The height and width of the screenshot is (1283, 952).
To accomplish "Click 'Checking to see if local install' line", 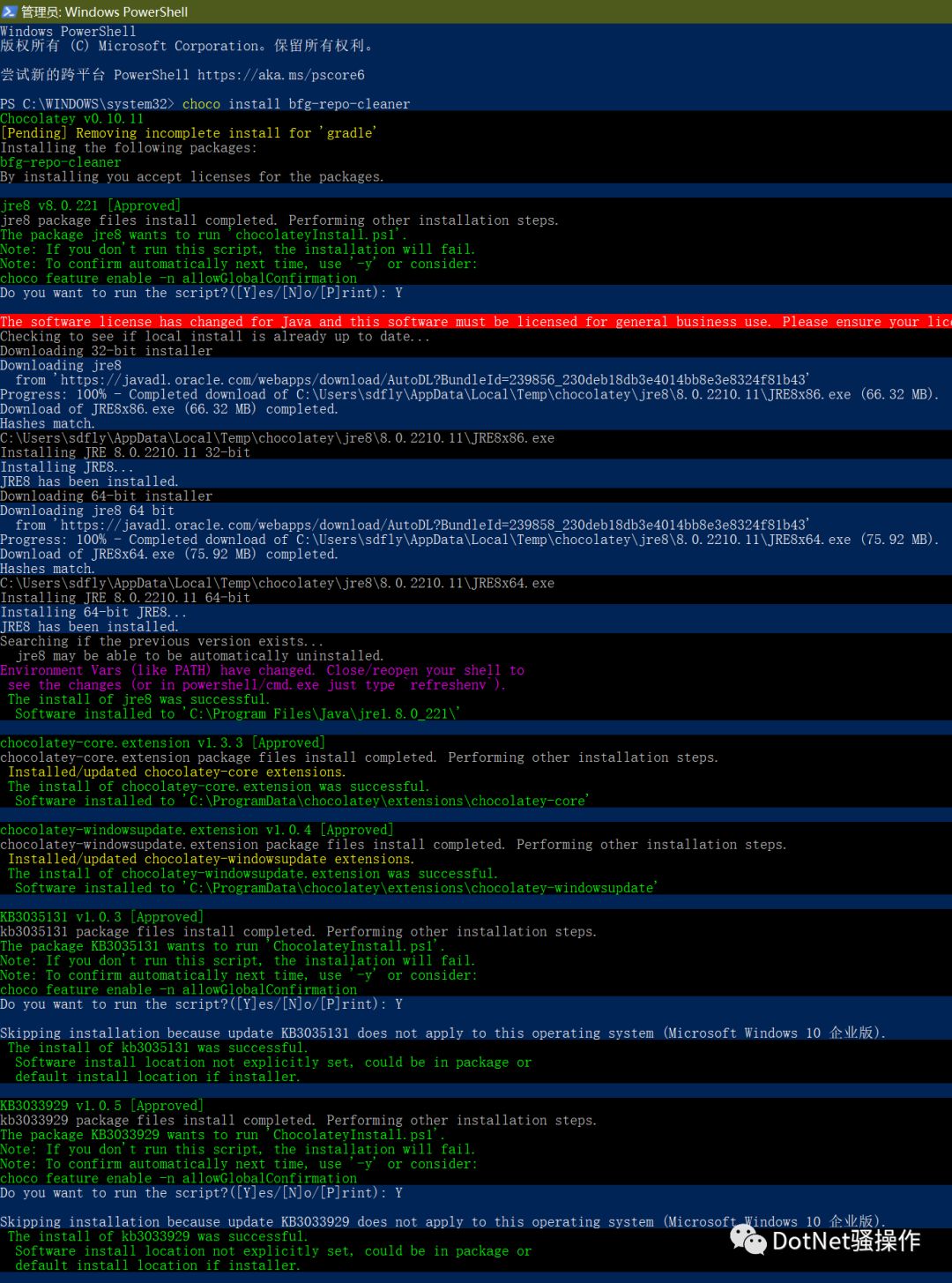I will [215, 336].
